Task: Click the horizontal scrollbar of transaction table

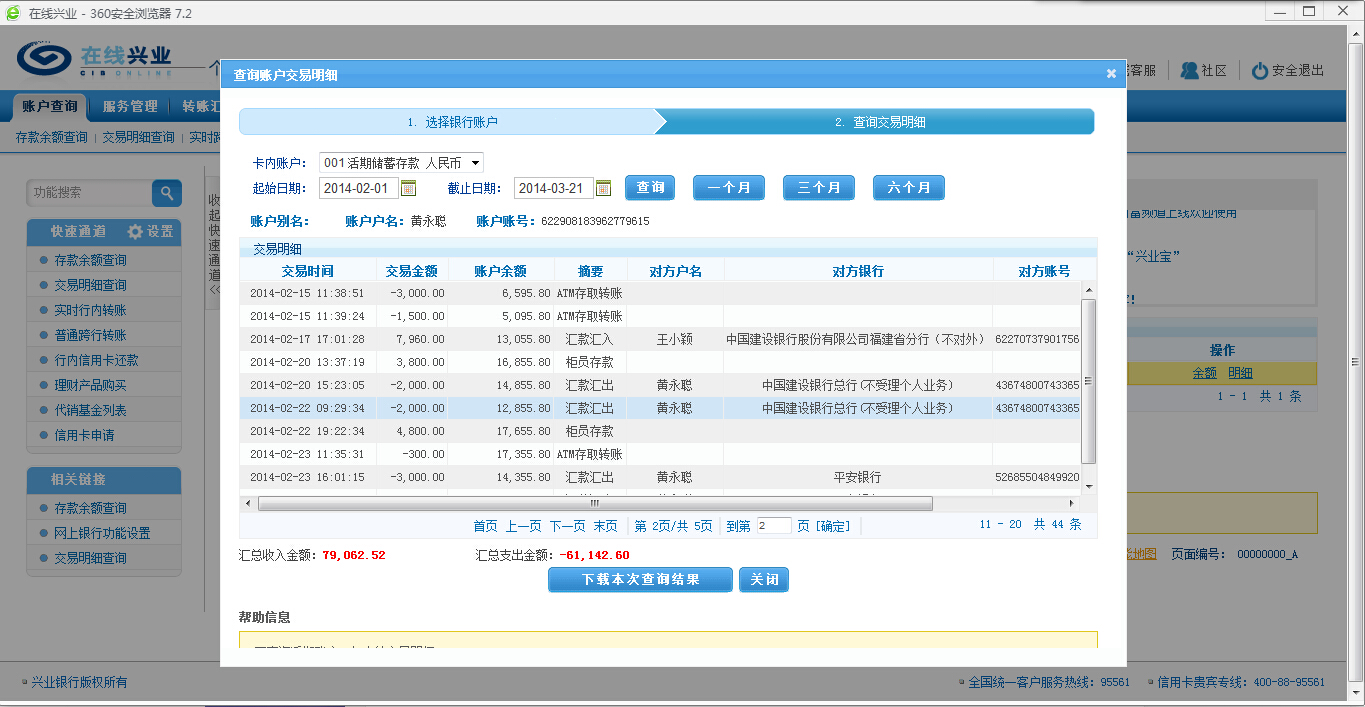Action: (x=595, y=504)
